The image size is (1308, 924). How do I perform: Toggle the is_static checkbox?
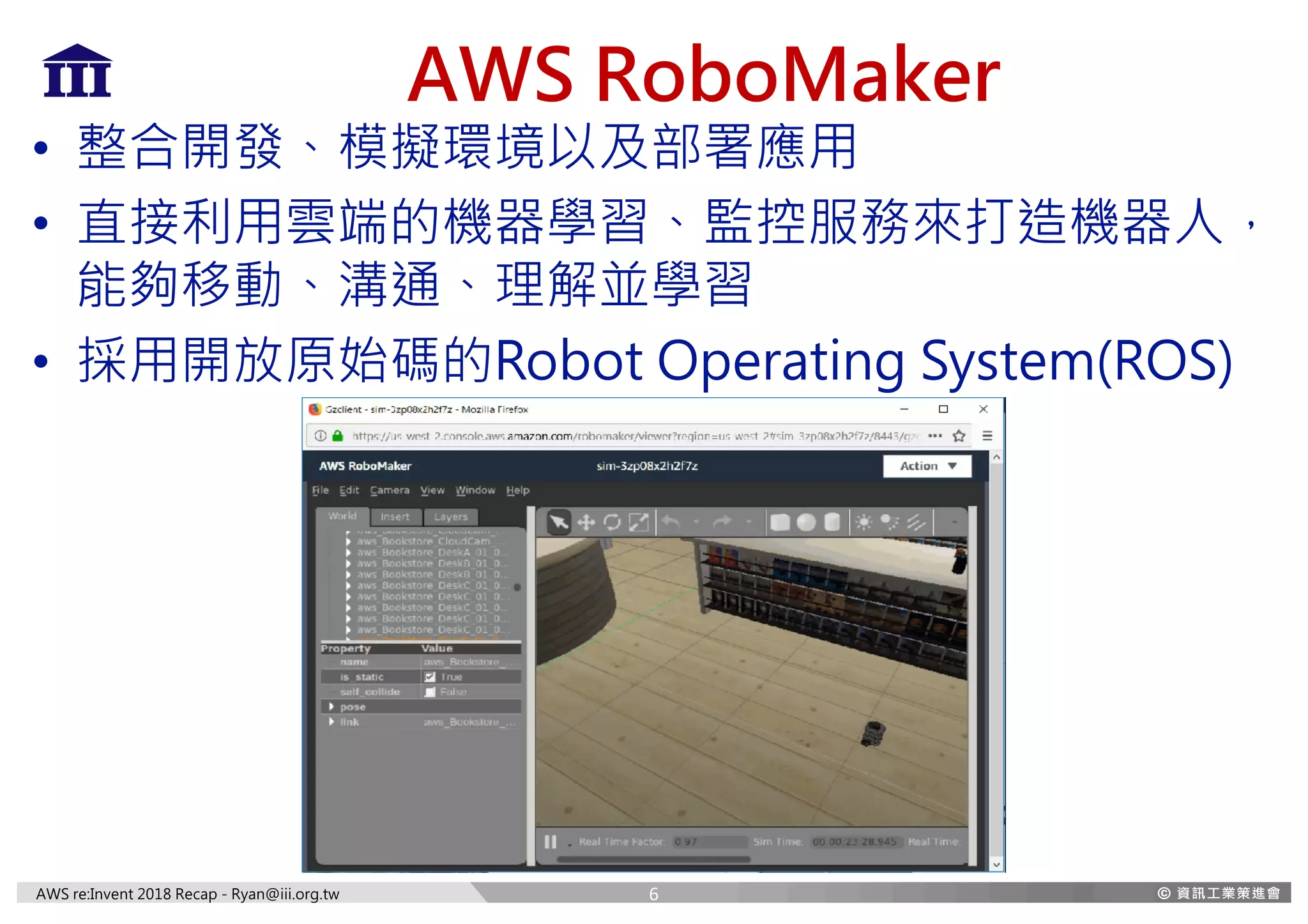click(430, 677)
